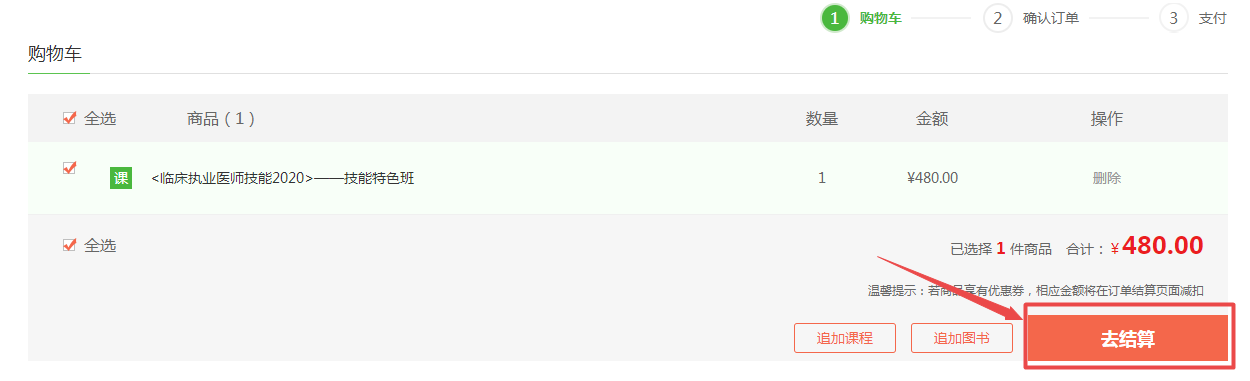
Task: Proceed to checkout with 去结算
Action: (1128, 339)
